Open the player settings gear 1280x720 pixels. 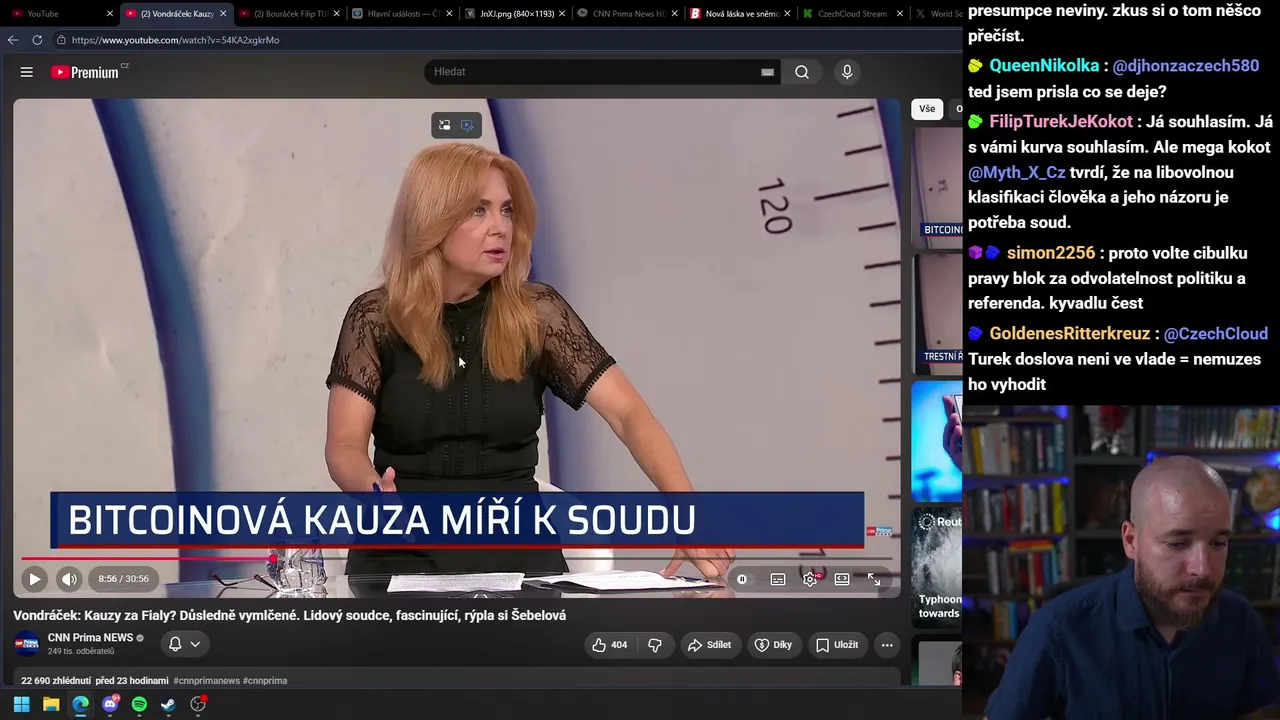coord(810,579)
